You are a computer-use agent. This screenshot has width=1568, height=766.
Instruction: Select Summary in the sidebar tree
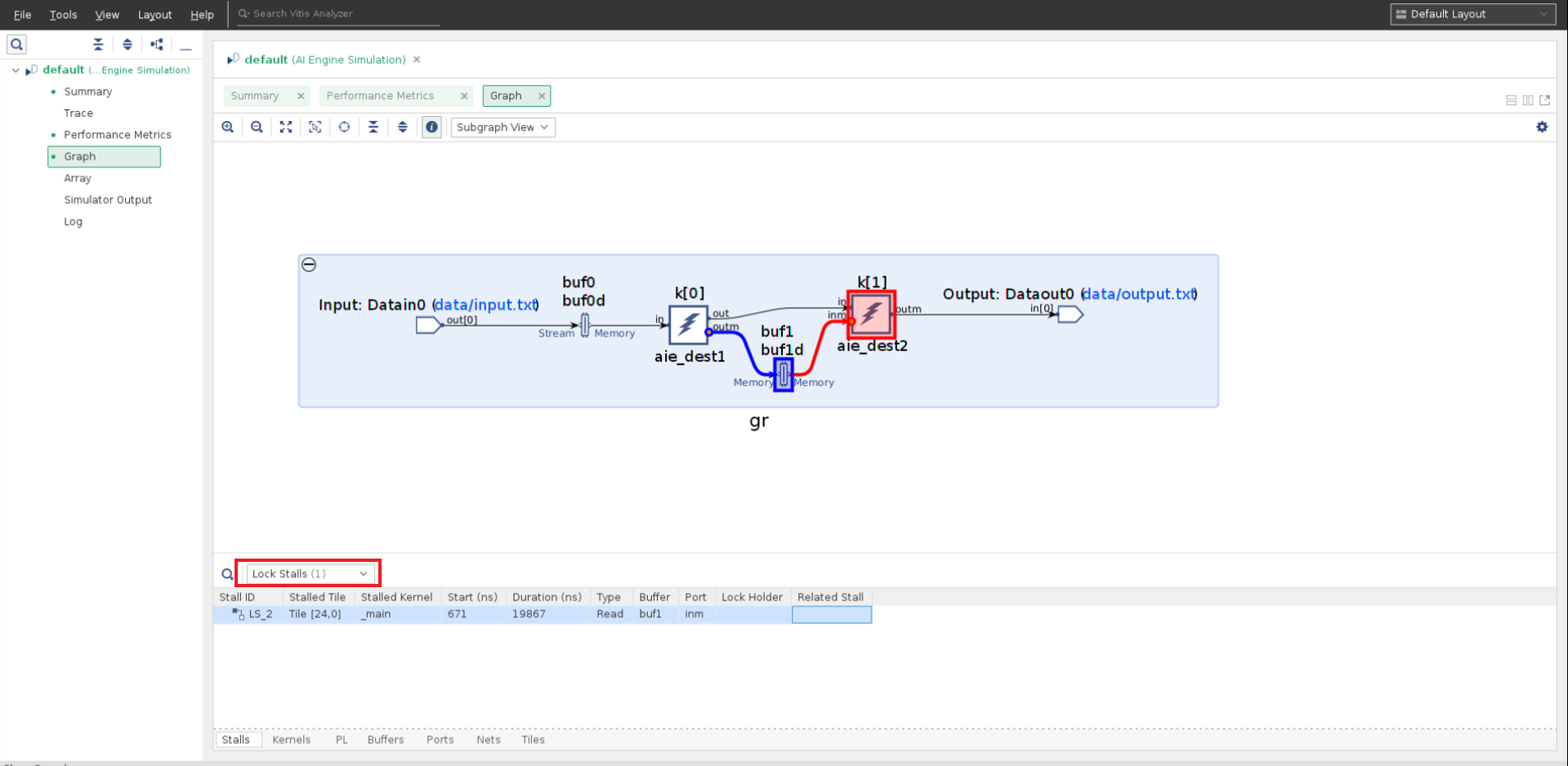[x=87, y=91]
